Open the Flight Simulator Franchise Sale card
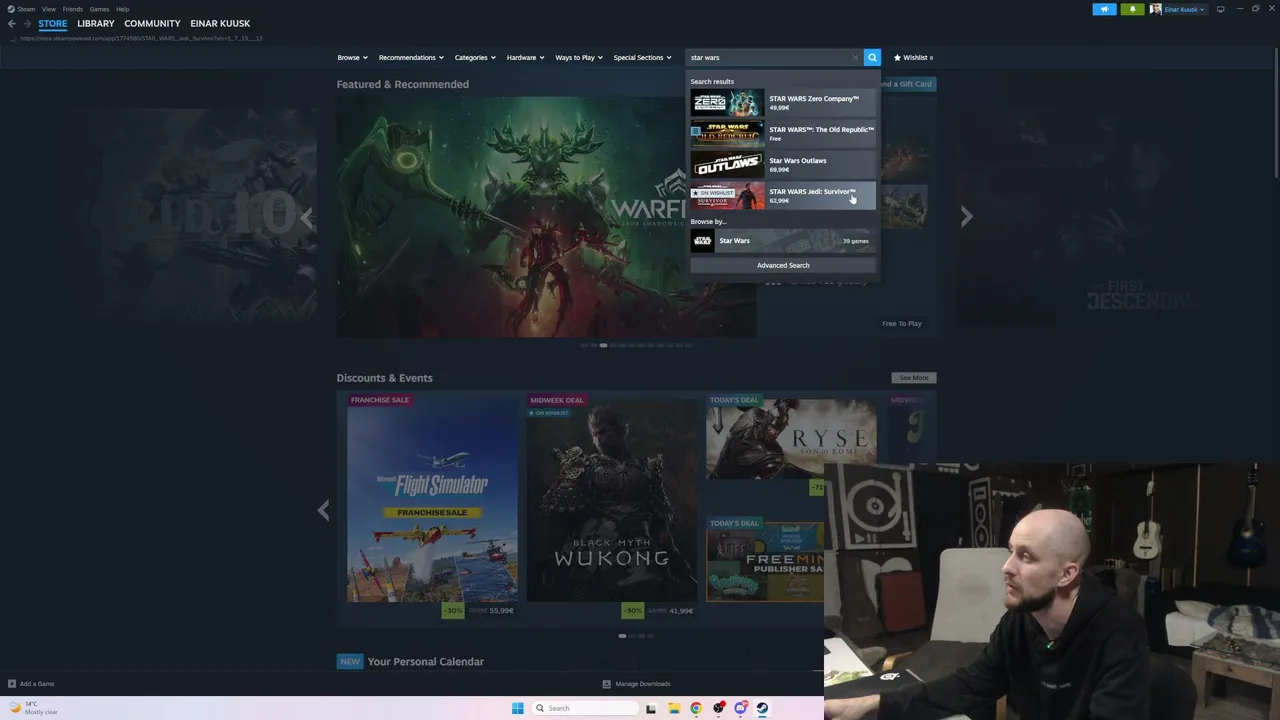 tap(432, 506)
